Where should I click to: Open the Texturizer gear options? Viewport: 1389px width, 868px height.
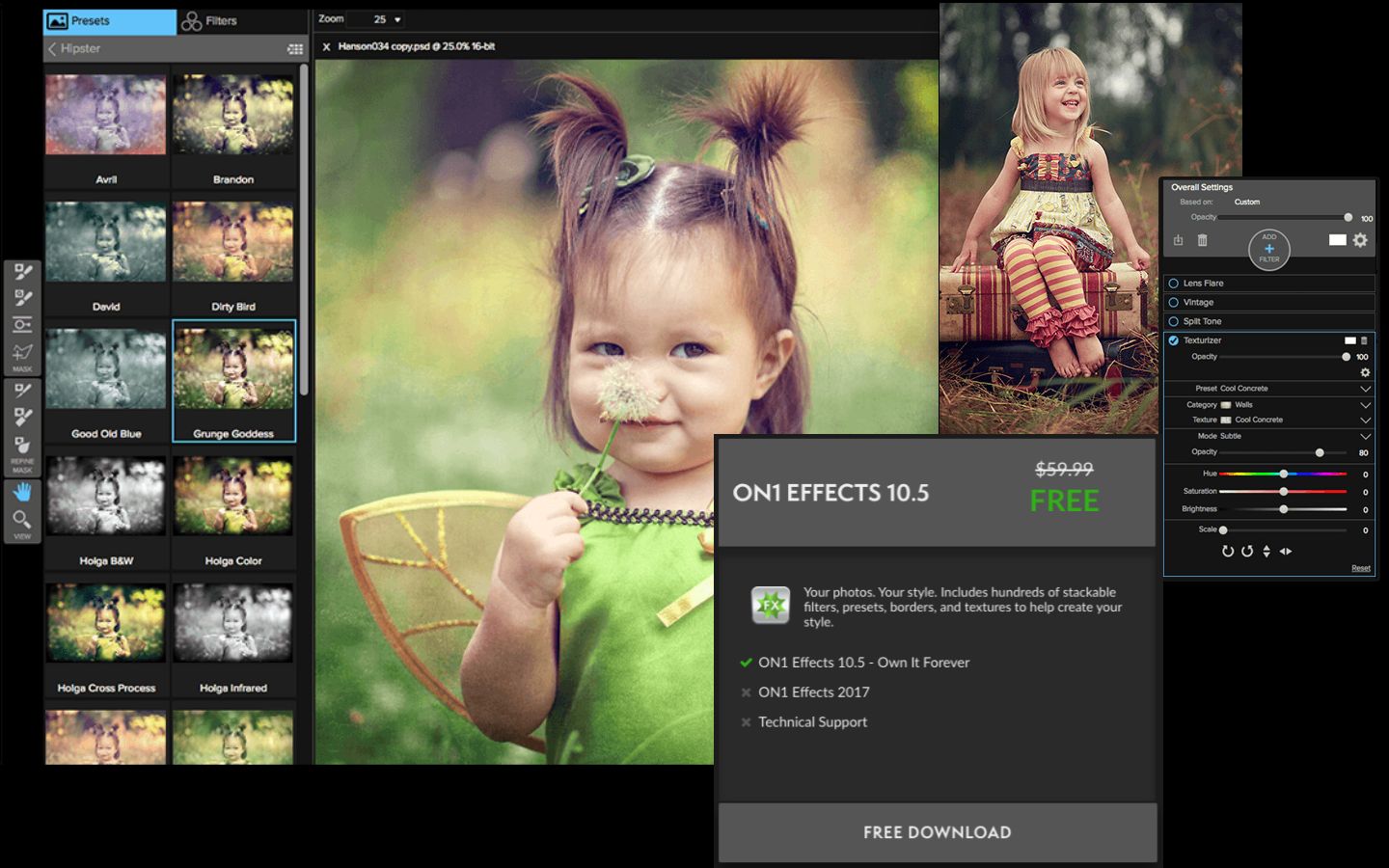pos(1365,372)
